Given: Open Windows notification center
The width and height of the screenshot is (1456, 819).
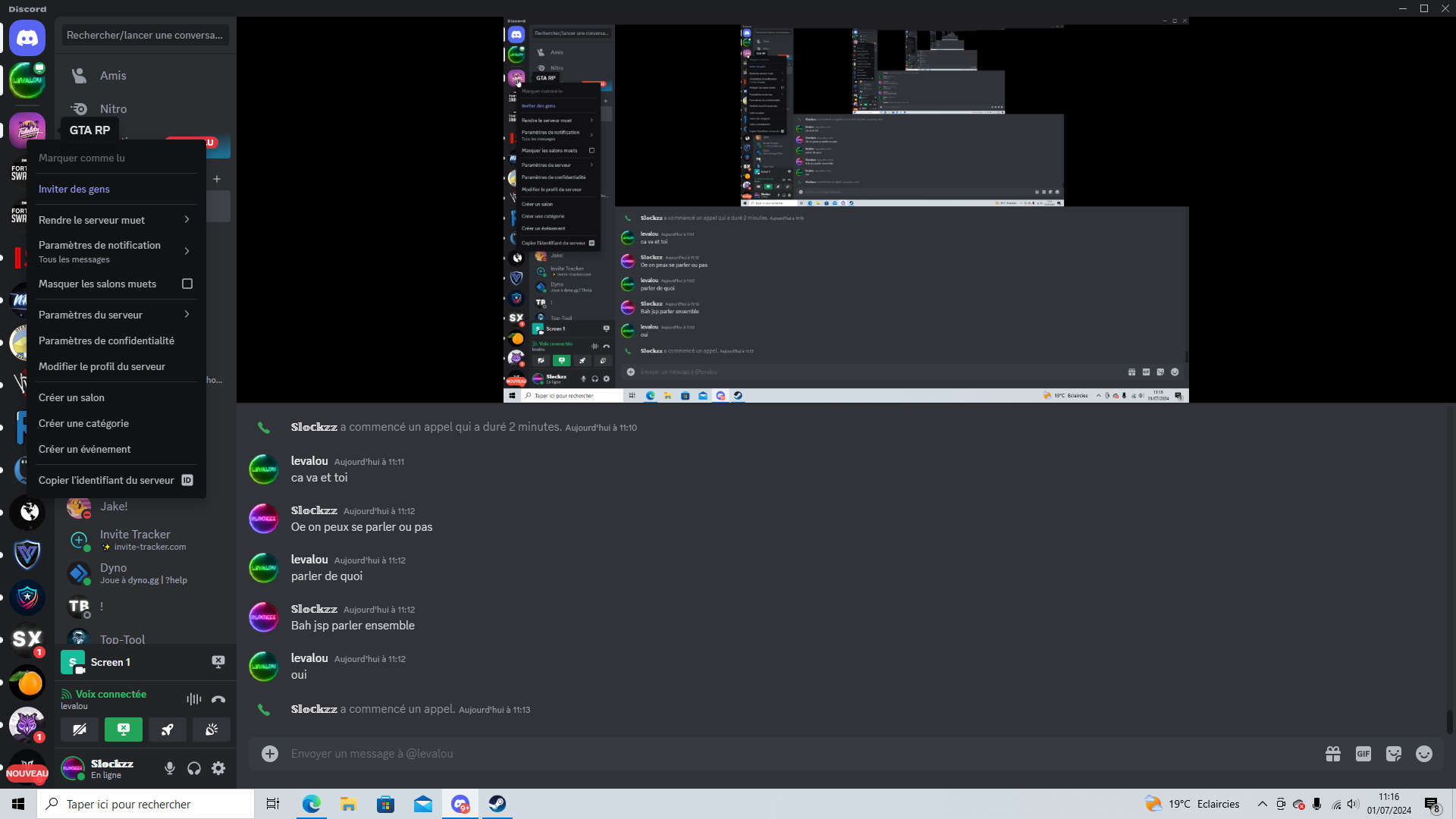Looking at the screenshot, I should 1432,805.
